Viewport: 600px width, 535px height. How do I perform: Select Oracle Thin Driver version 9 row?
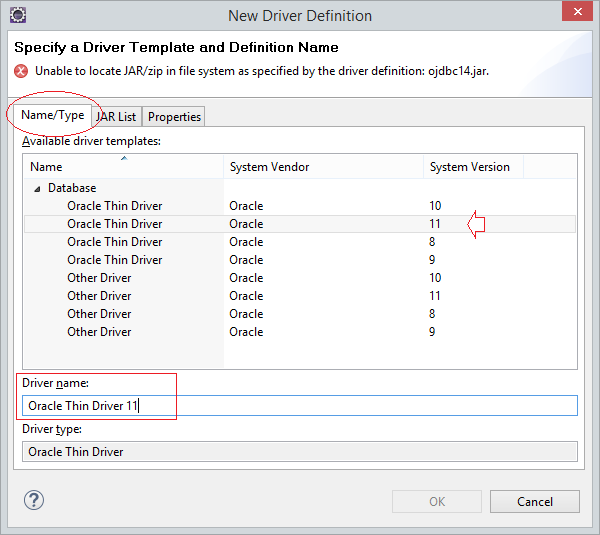(x=300, y=260)
